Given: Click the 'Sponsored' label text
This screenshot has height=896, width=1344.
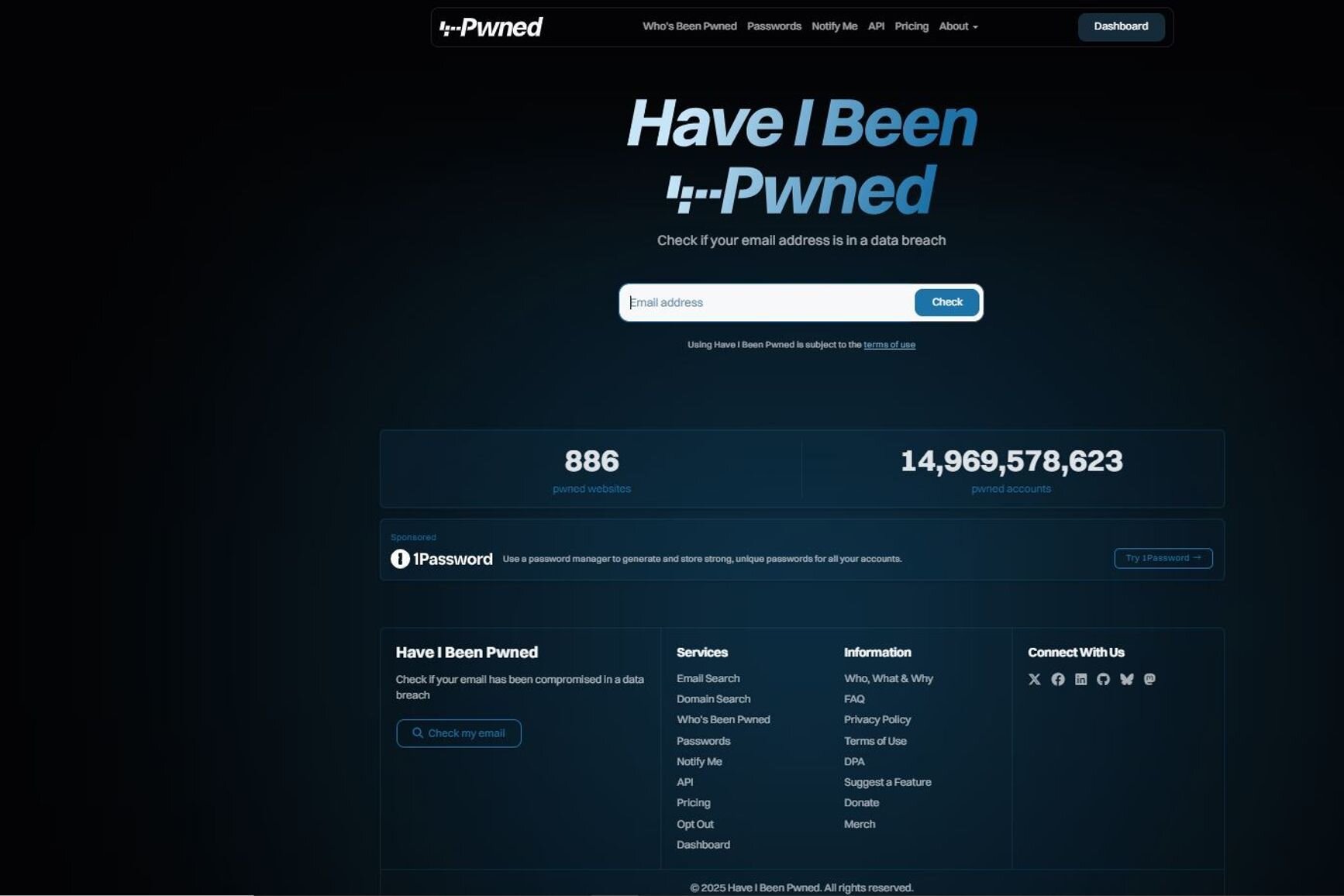Looking at the screenshot, I should [x=413, y=537].
